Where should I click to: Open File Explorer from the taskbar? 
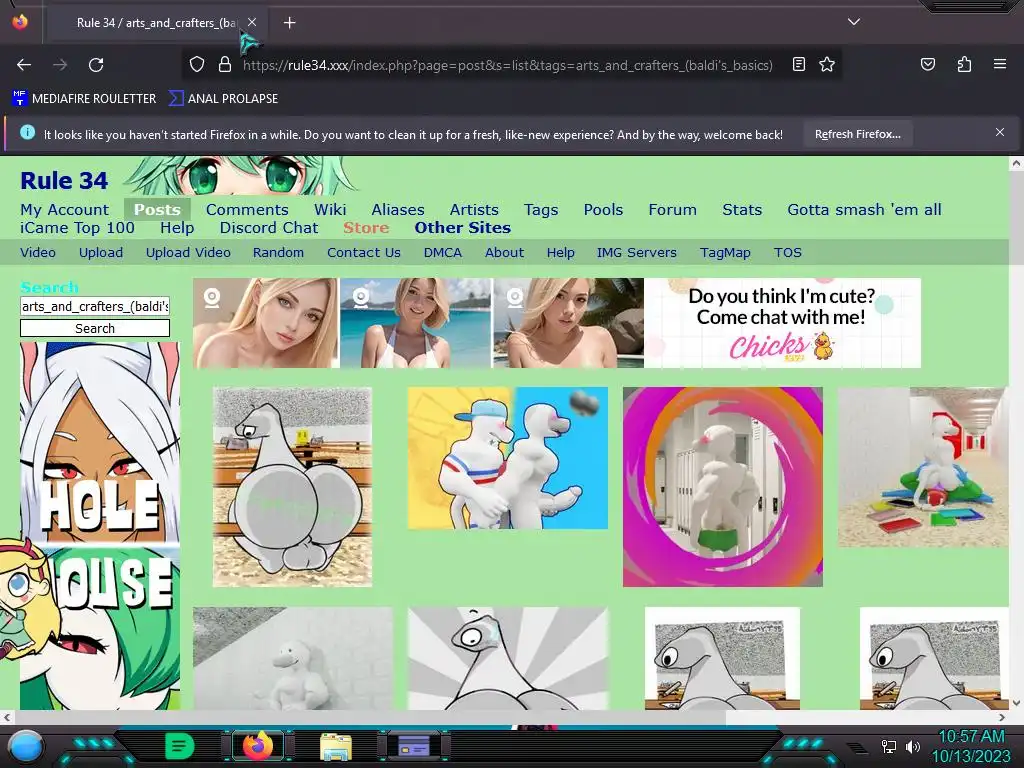pyautogui.click(x=336, y=746)
